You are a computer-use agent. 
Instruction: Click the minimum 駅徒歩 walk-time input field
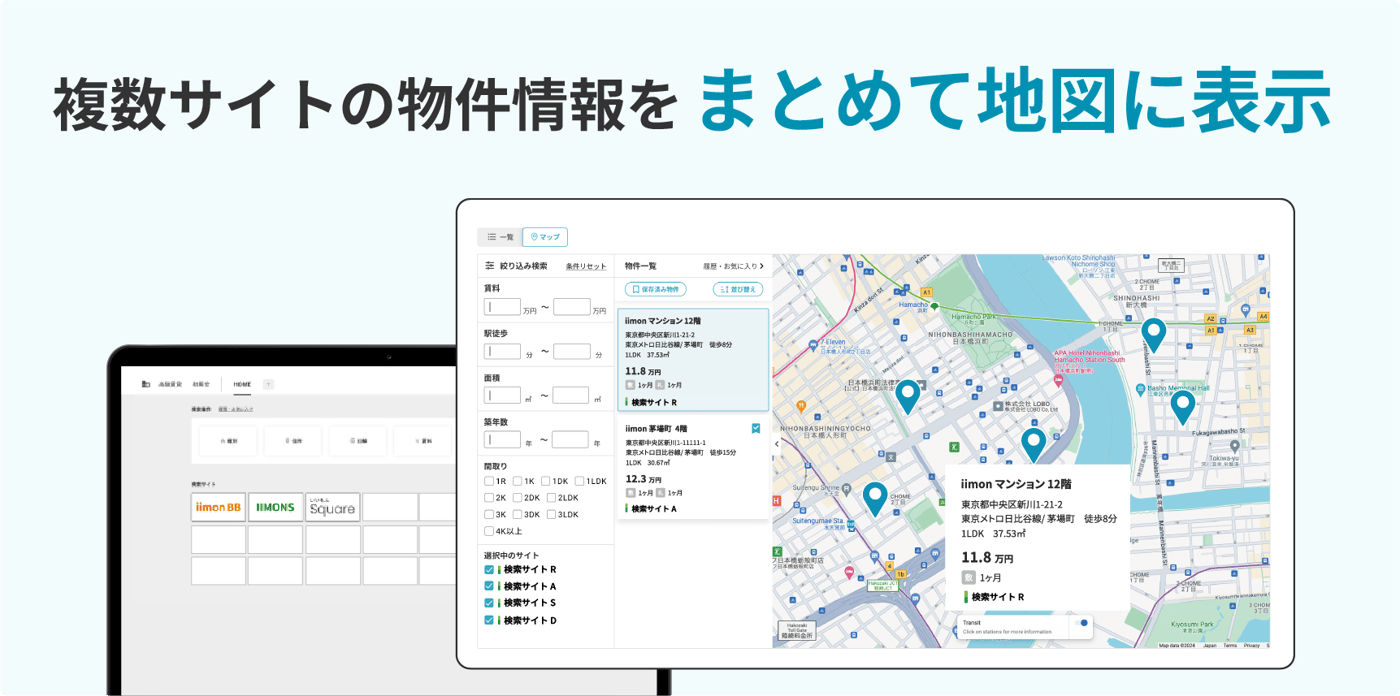503,351
